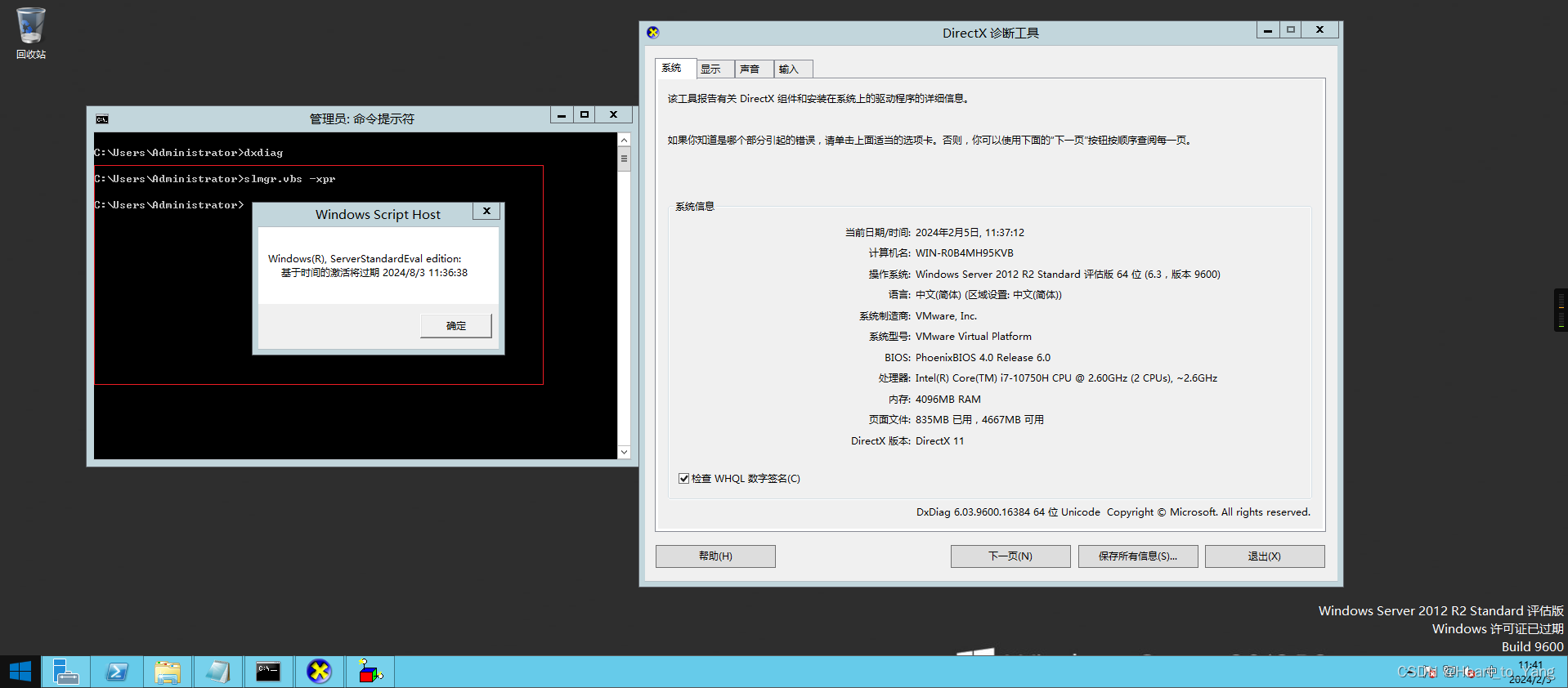
Task: Click the 'dxdiag' command line
Action: [x=263, y=153]
